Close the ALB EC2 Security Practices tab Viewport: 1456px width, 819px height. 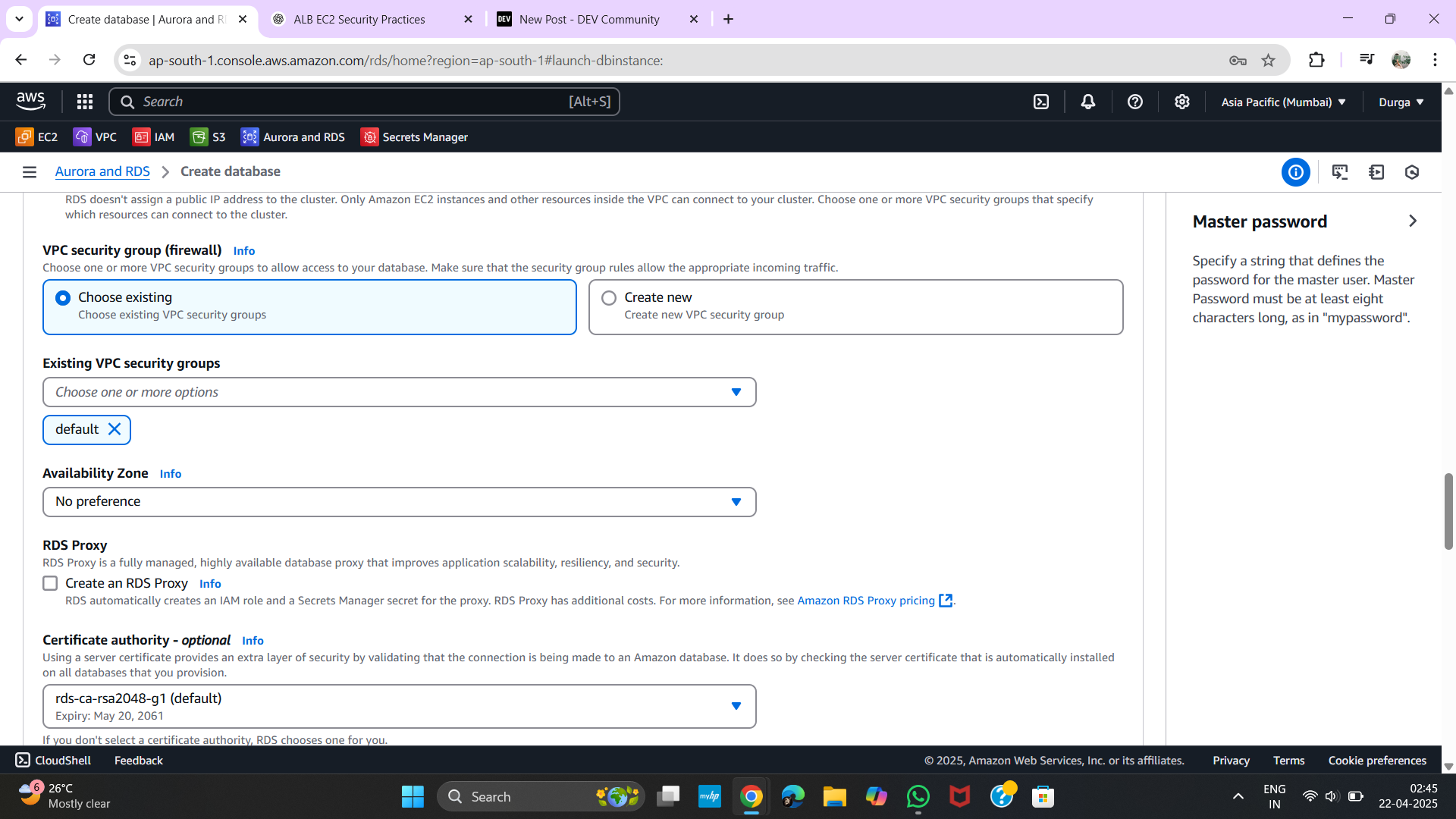click(468, 19)
